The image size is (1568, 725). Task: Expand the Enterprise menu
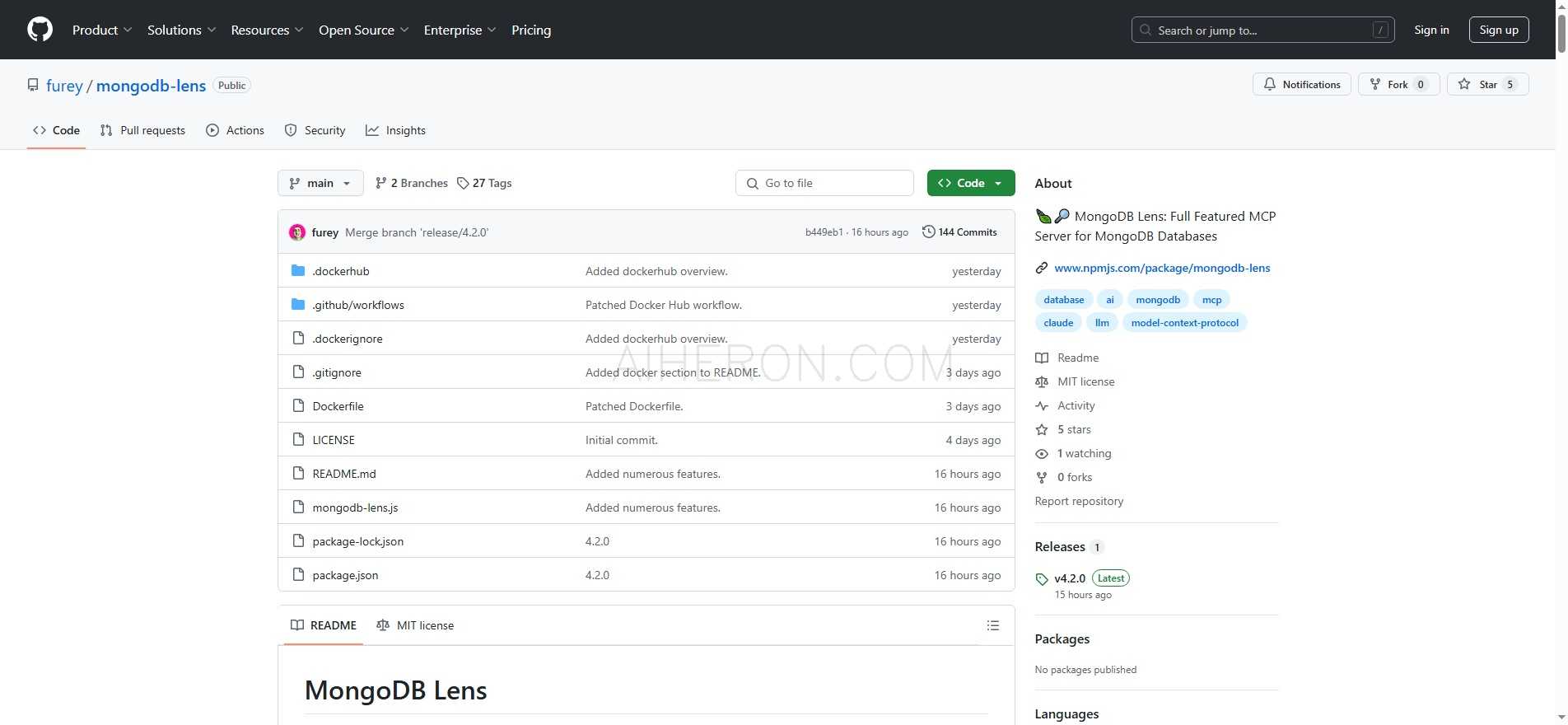pos(460,30)
